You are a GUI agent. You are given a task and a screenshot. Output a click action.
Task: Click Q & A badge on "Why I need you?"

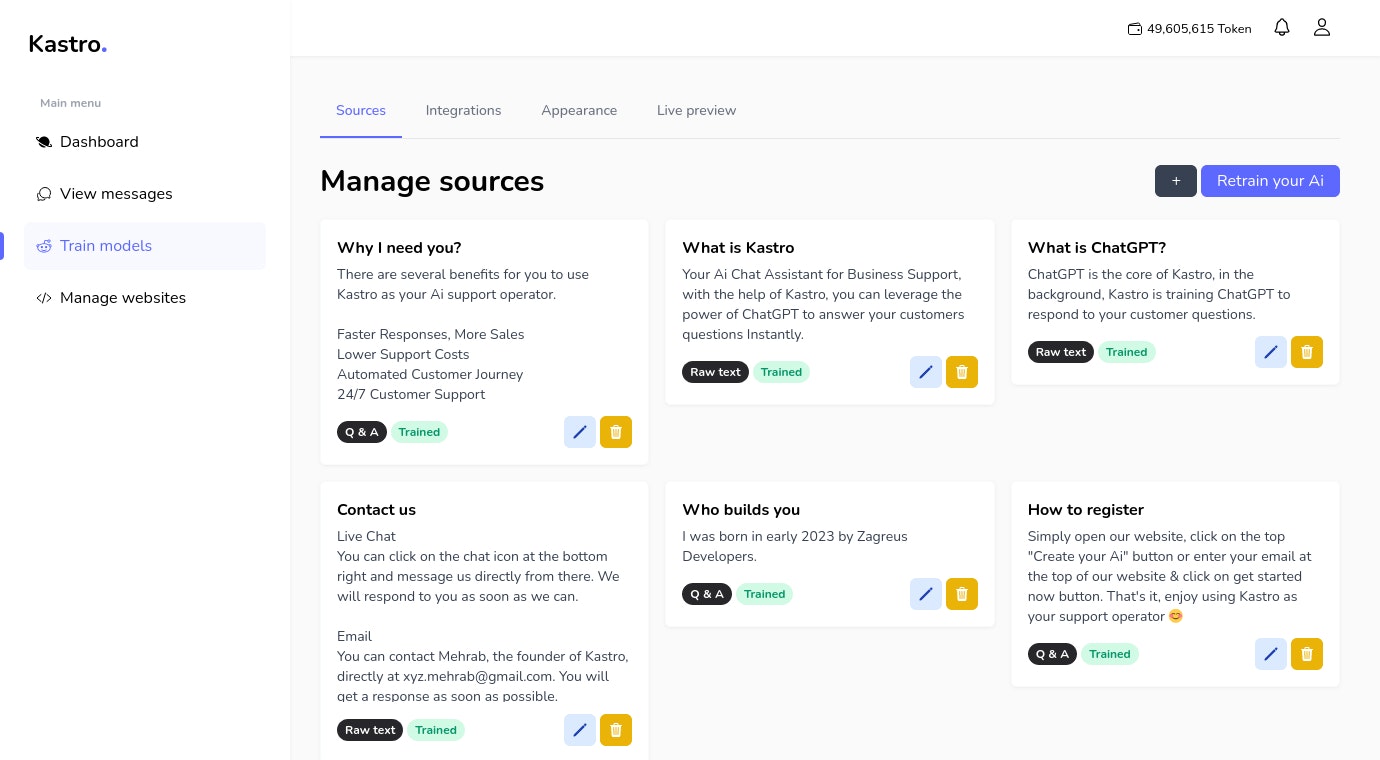coord(362,432)
